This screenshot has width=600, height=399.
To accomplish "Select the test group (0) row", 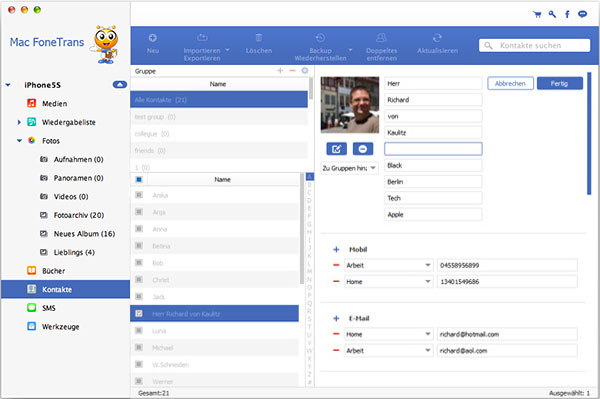I will 219,117.
